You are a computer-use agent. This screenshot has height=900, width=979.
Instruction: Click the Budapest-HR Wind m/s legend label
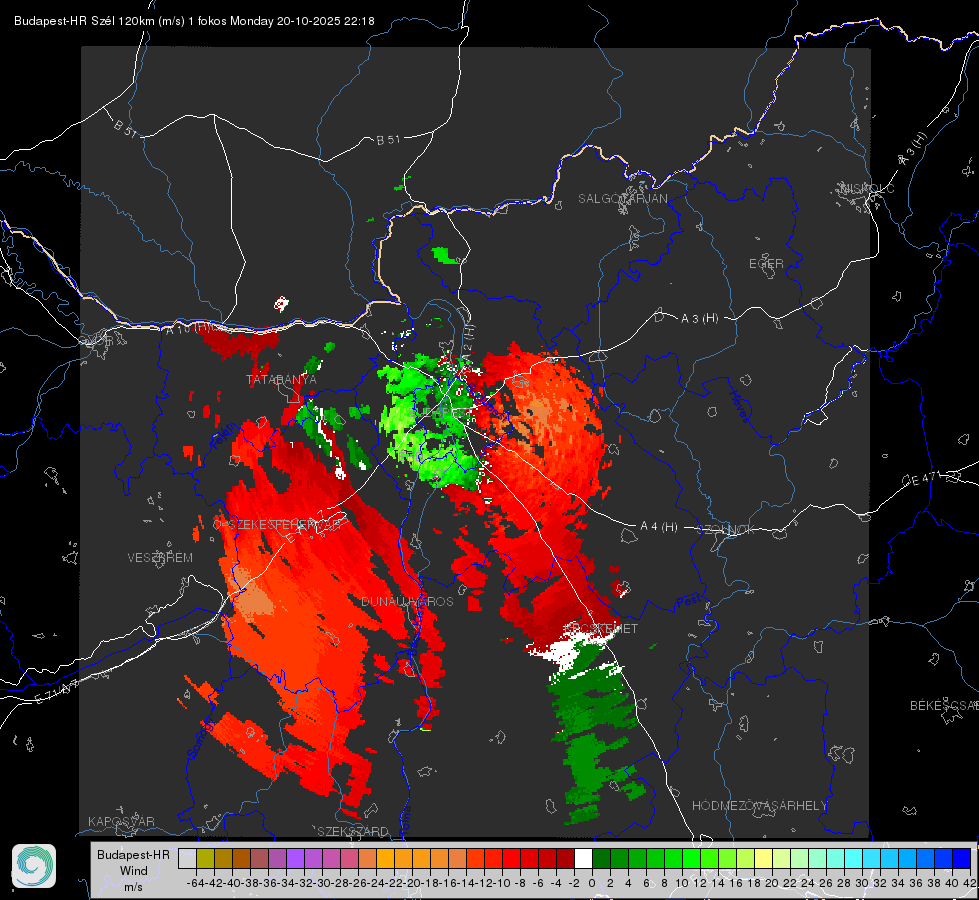click(133, 871)
